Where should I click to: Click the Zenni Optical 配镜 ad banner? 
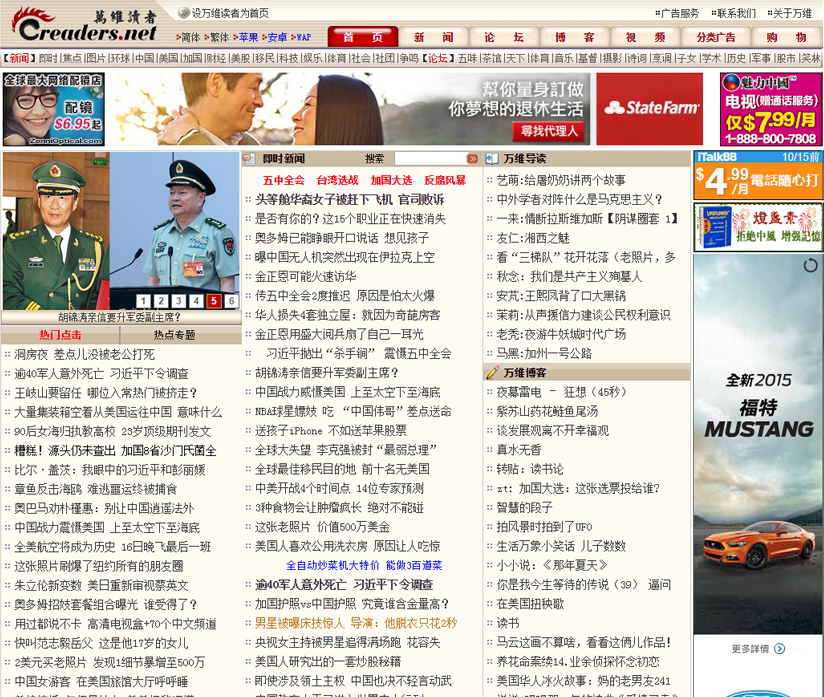point(54,109)
